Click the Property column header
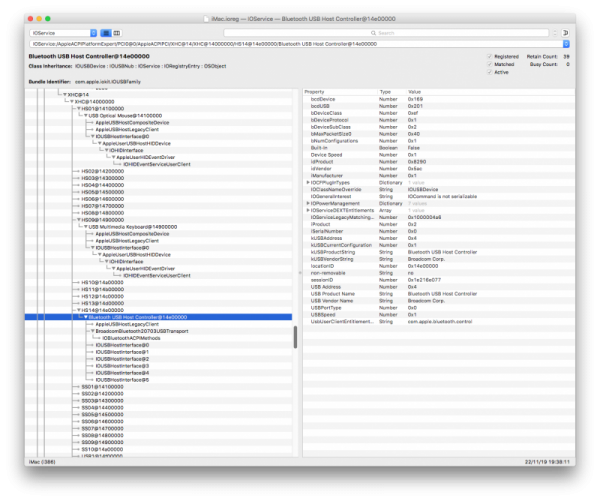The height and width of the screenshot is (501, 600). point(340,92)
